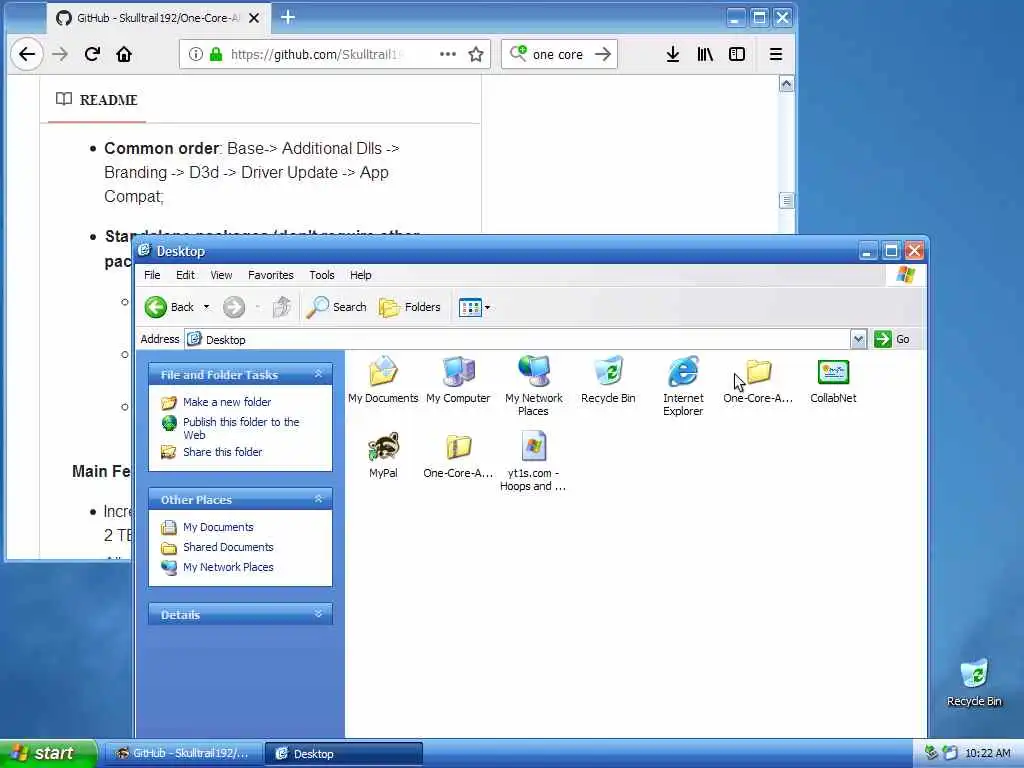Open My Computer icon in Desktop window

pyautogui.click(x=458, y=379)
